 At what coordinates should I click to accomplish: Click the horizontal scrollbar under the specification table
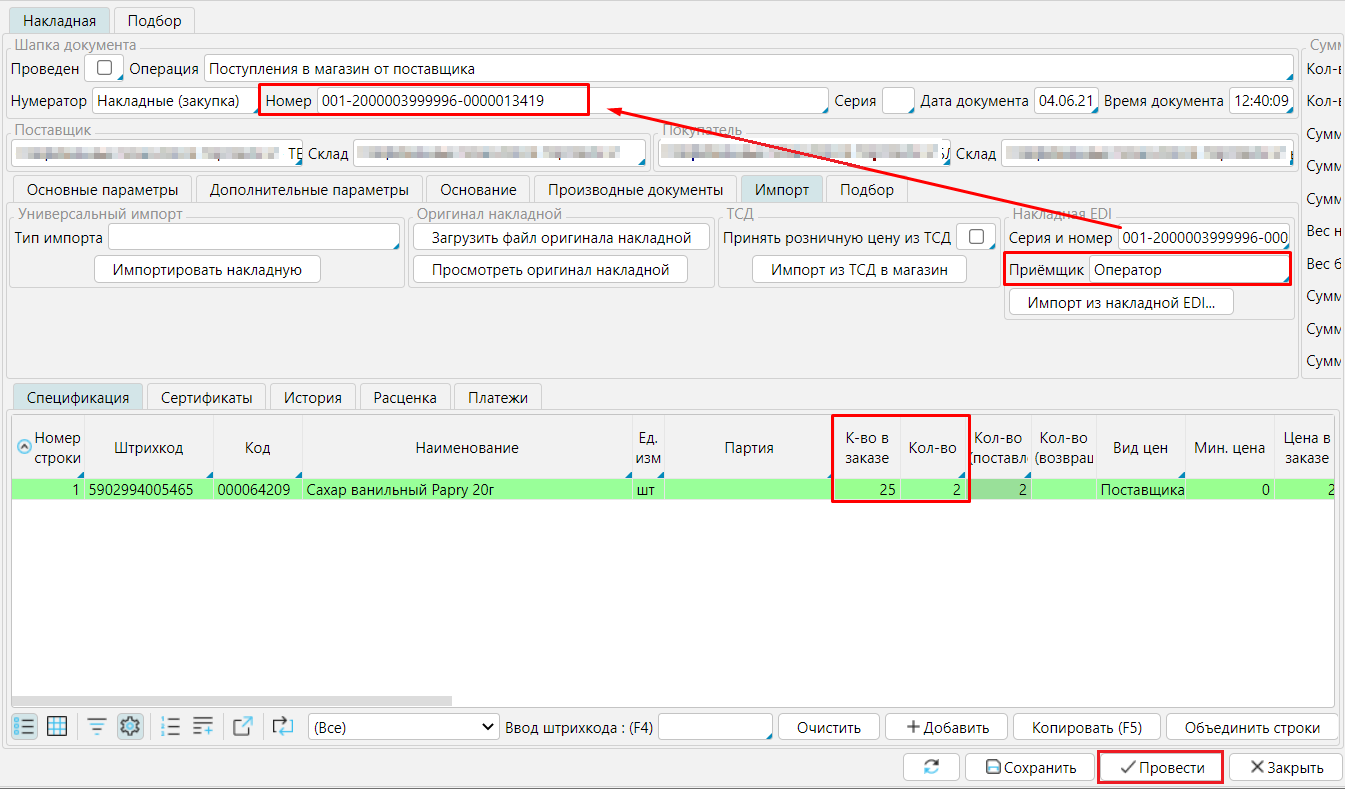(232, 701)
